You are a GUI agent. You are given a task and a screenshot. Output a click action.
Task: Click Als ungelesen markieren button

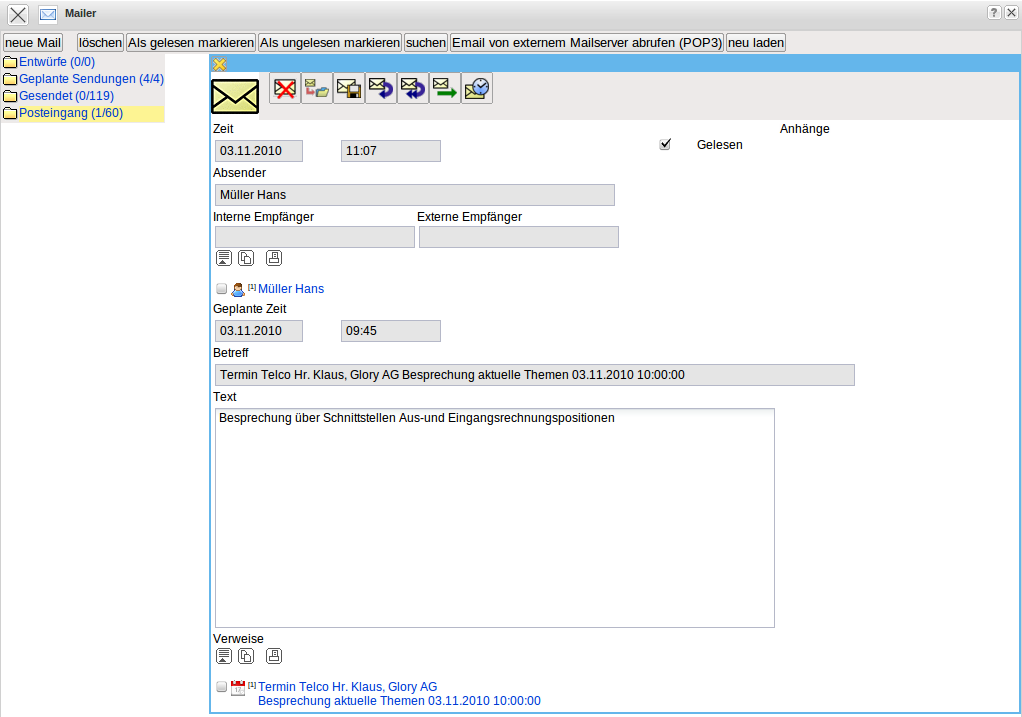(x=330, y=43)
